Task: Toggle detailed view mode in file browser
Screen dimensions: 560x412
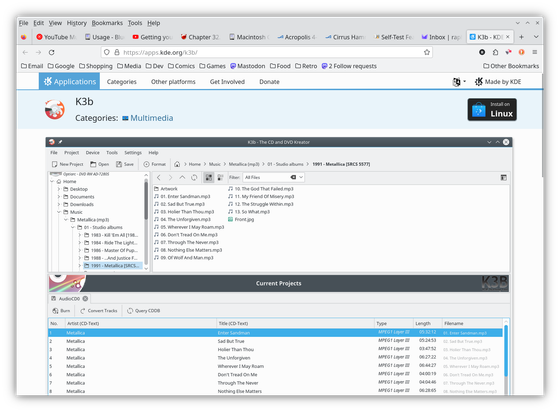Action: (220, 177)
